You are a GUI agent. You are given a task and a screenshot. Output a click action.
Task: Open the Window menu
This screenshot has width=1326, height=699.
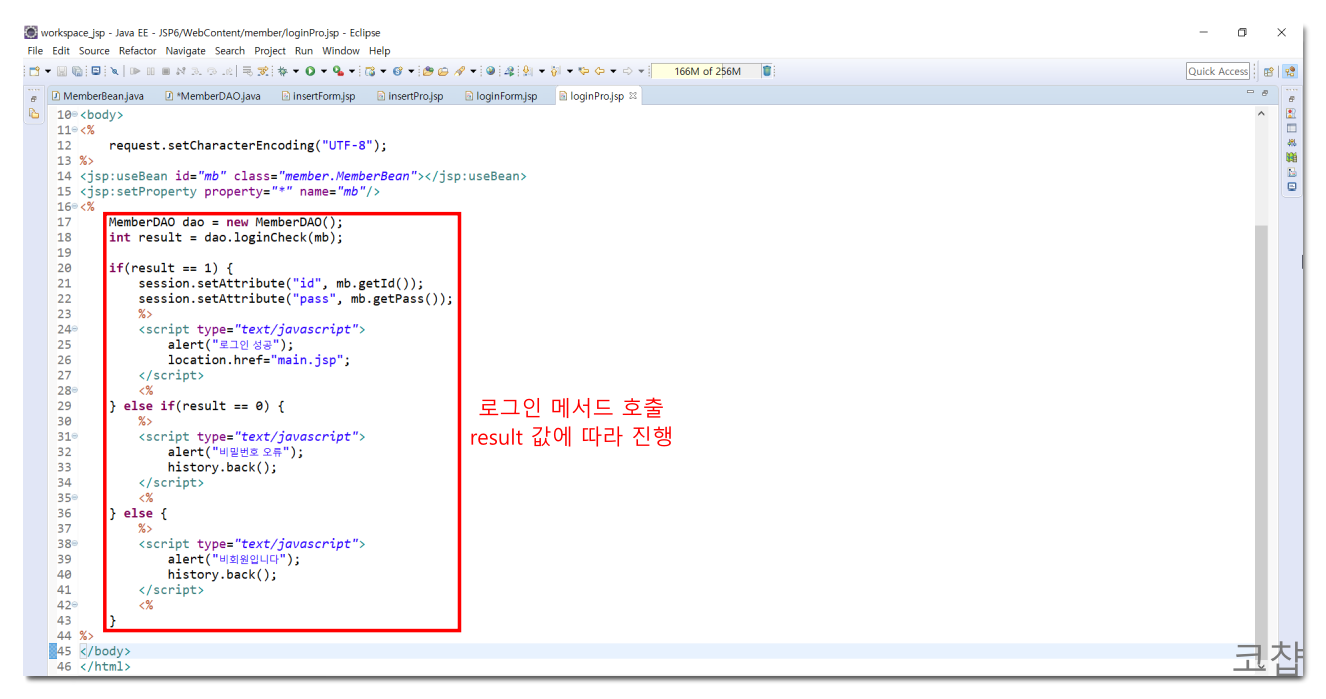(341, 51)
